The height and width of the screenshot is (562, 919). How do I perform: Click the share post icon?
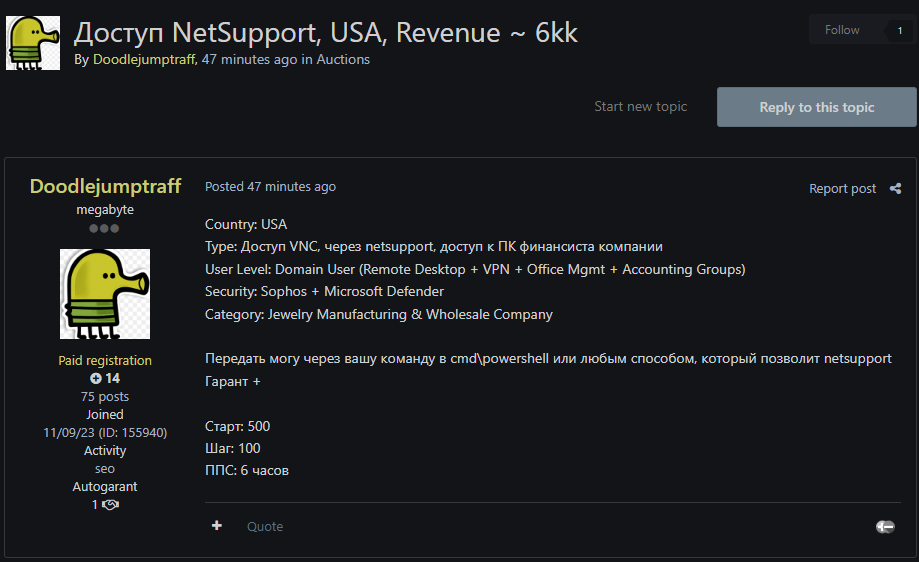click(895, 188)
